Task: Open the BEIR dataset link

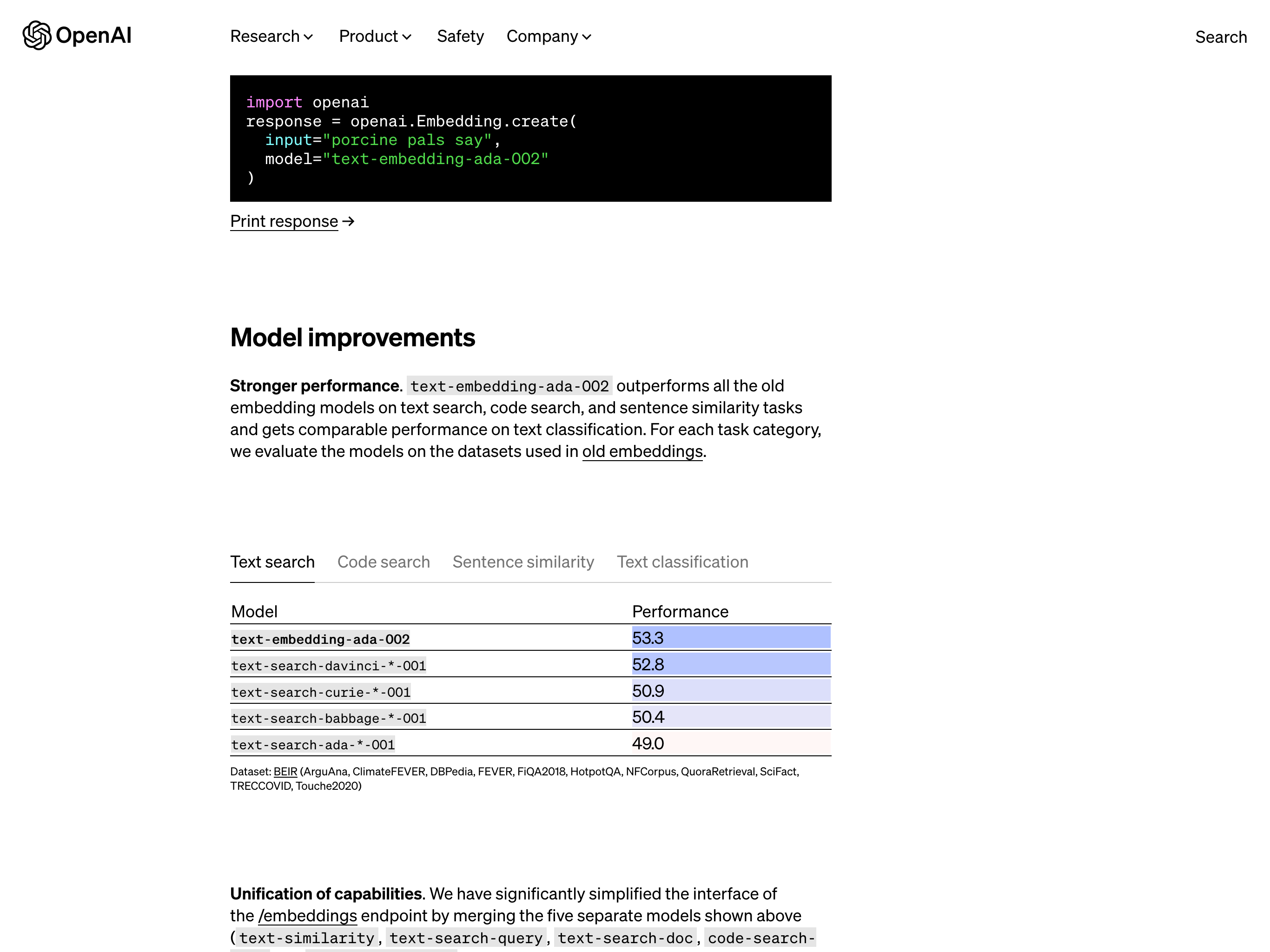Action: coord(285,772)
